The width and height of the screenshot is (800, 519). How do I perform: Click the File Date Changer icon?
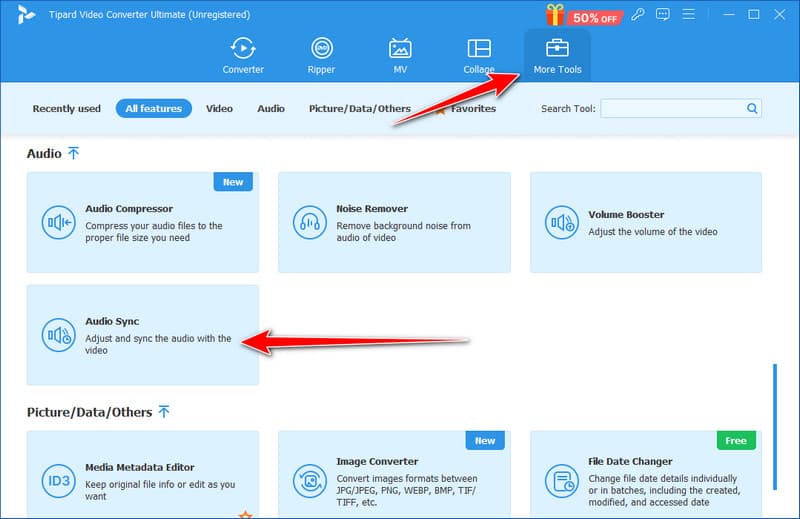561,481
